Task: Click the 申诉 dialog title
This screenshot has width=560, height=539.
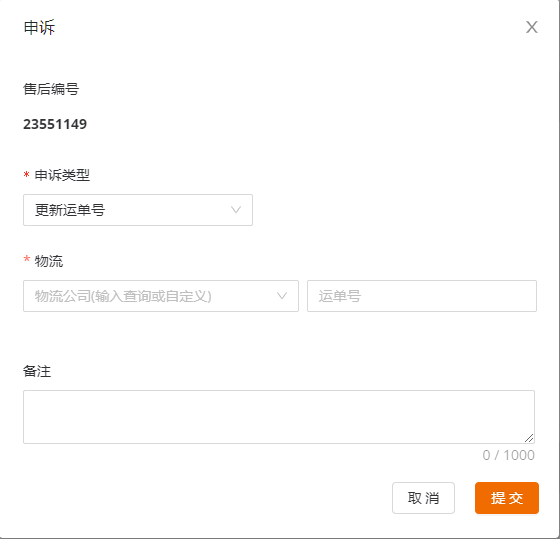Action: coord(39,28)
